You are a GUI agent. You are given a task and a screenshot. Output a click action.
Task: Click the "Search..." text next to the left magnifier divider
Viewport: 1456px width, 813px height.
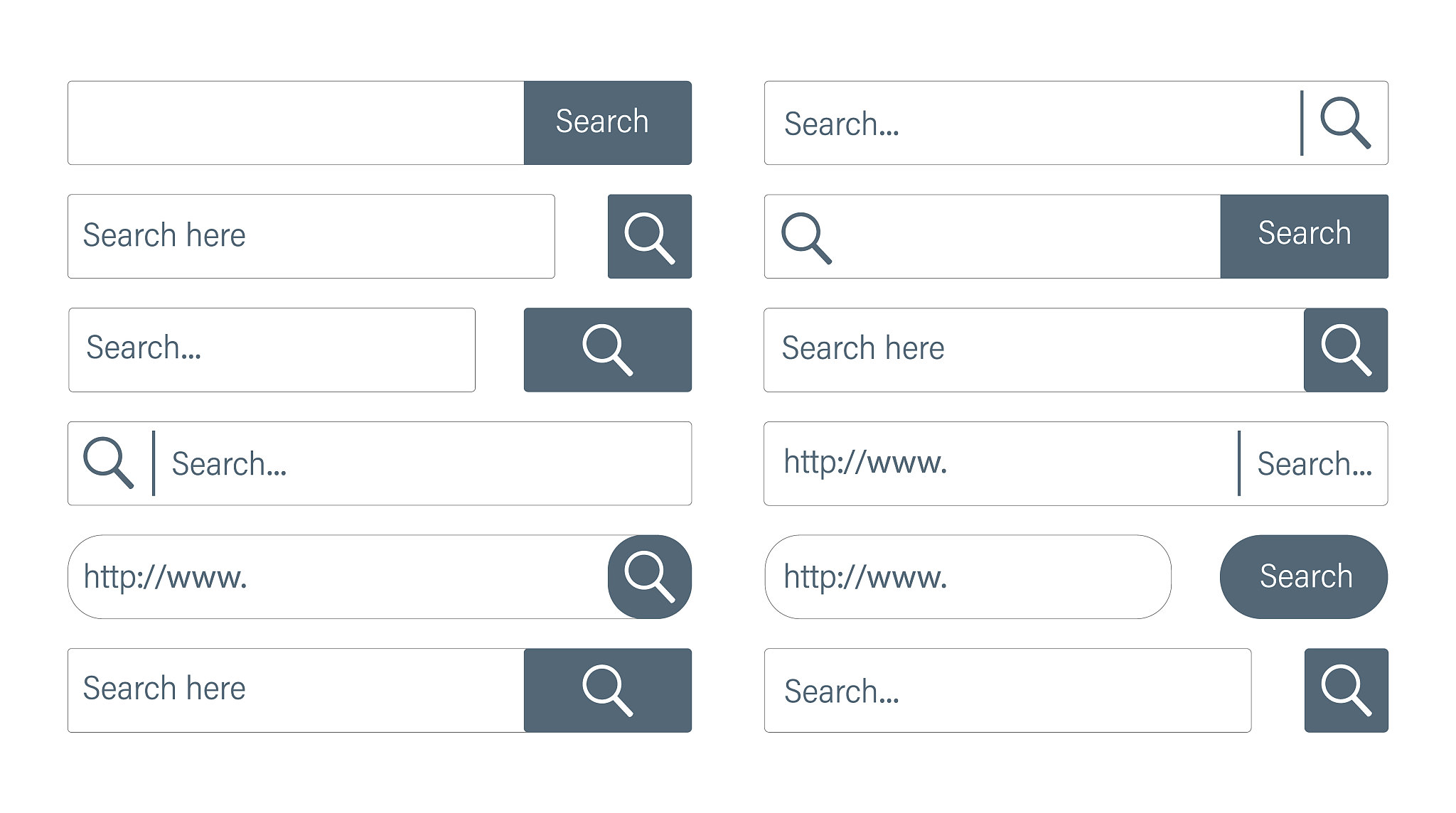pos(229,464)
